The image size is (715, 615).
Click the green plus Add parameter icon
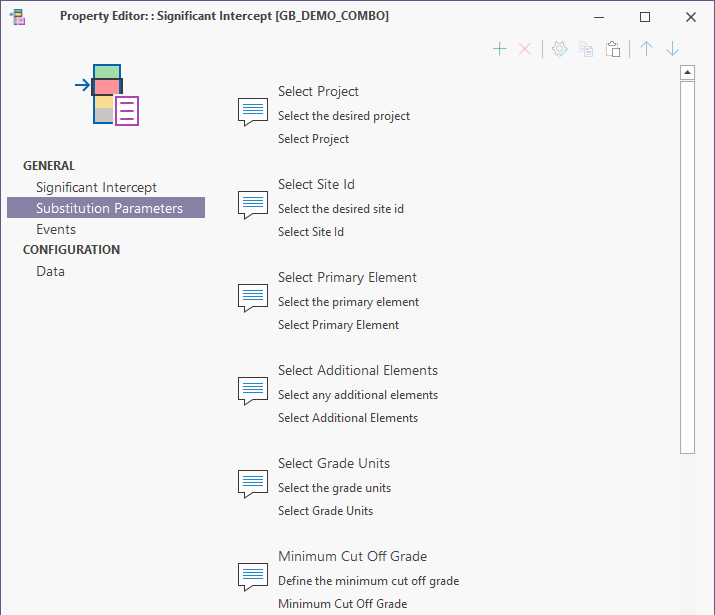click(499, 49)
